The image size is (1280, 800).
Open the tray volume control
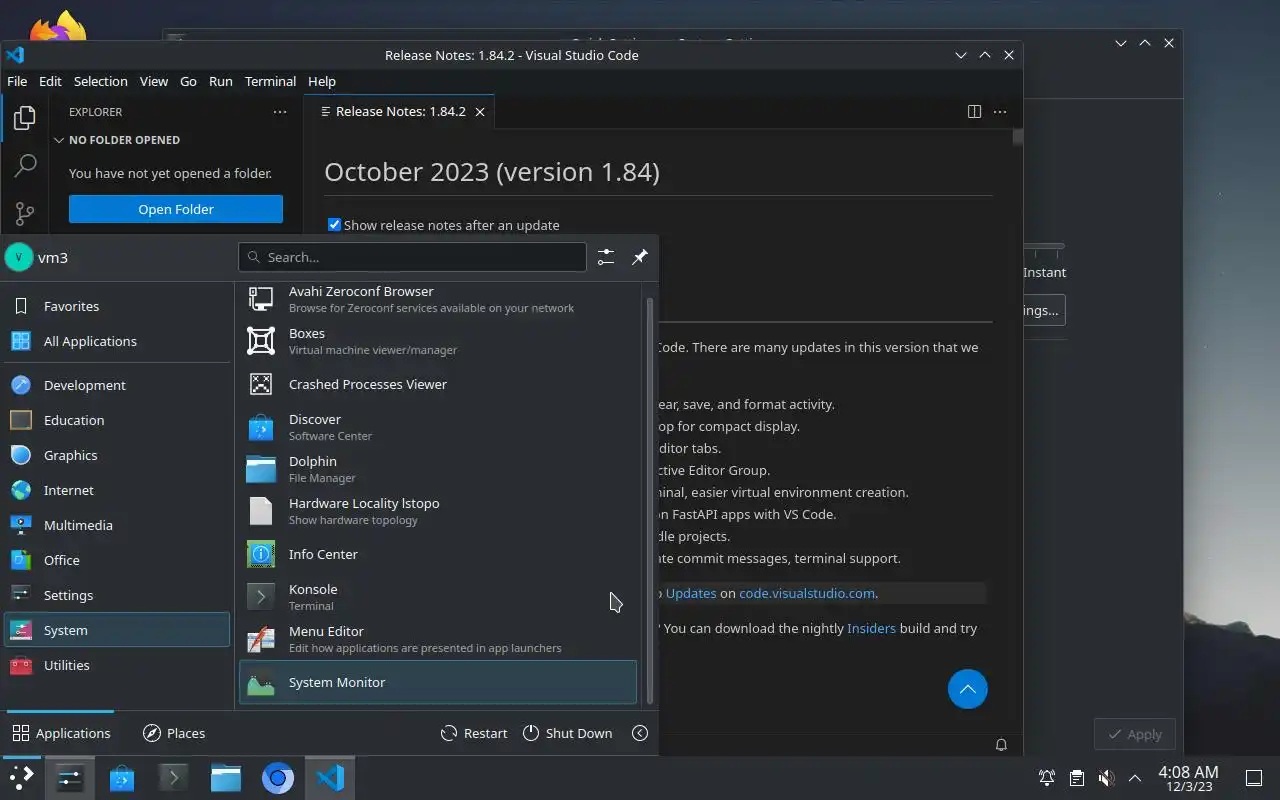click(1105, 778)
